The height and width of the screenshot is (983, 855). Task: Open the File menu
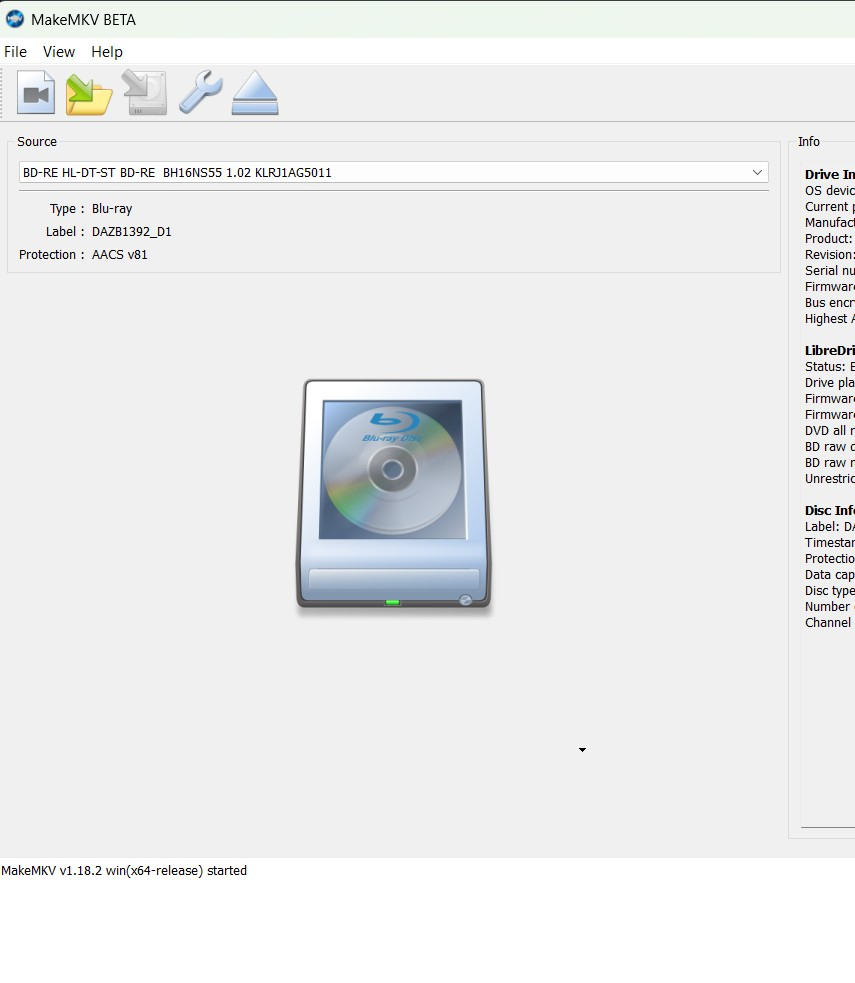(x=15, y=52)
